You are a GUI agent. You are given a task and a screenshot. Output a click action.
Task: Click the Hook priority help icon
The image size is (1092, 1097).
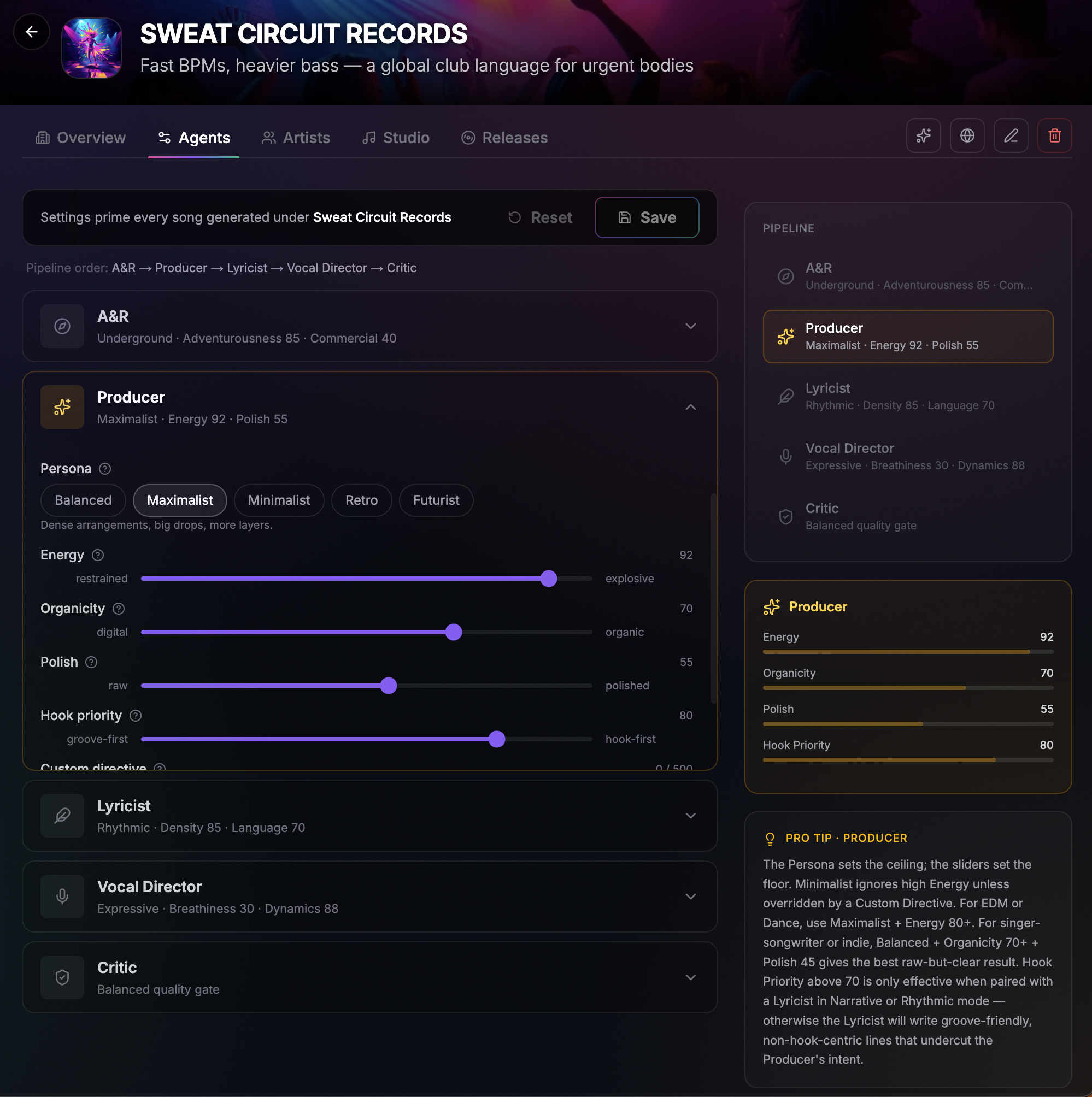(135, 716)
